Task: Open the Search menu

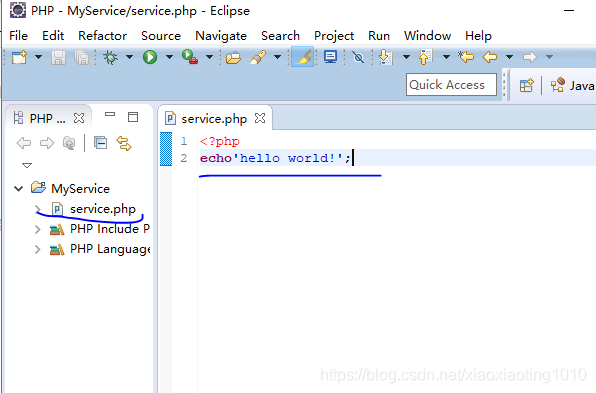Action: click(x=280, y=36)
